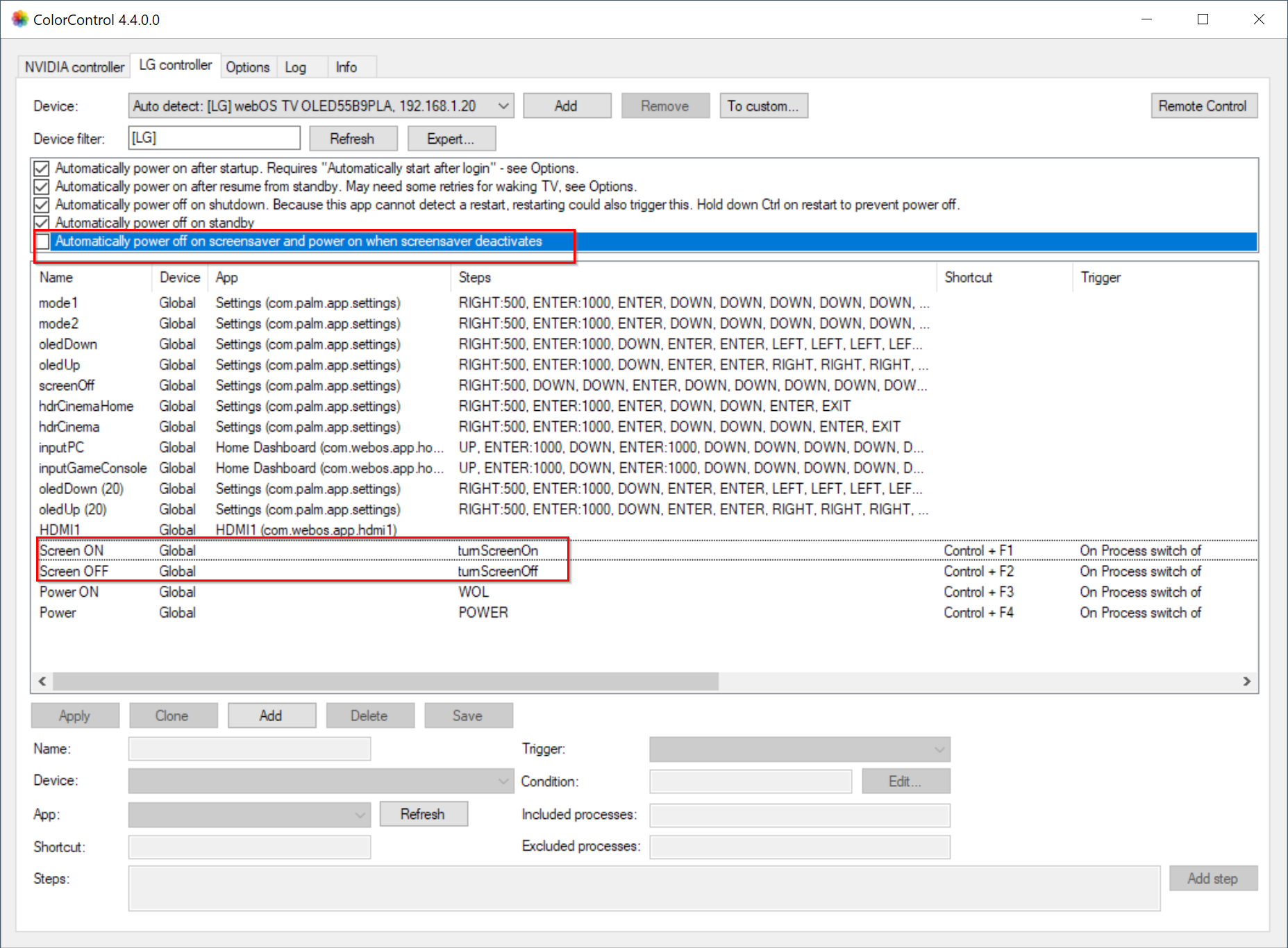This screenshot has width=1288, height=948.
Task: Select the LG controller tab
Action: click(175, 65)
